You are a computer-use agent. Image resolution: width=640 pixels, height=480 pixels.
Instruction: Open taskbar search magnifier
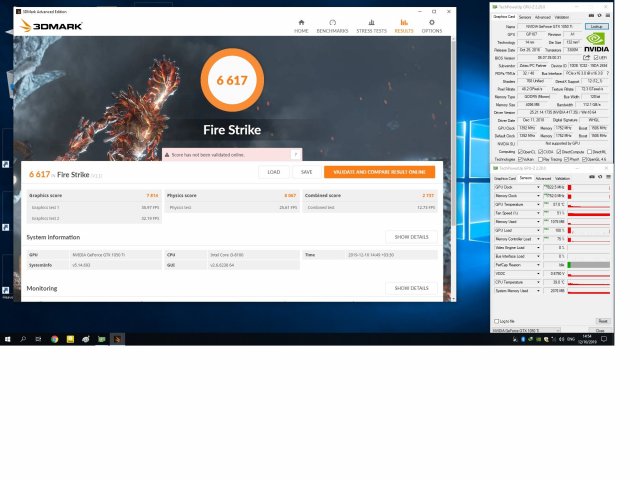(23, 339)
